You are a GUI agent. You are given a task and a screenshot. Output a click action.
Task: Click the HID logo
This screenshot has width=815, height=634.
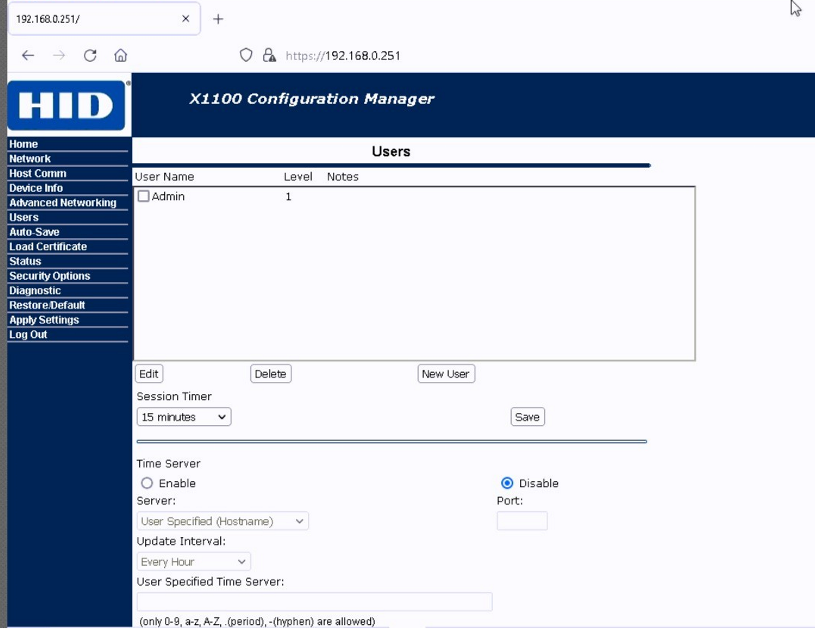(66, 105)
